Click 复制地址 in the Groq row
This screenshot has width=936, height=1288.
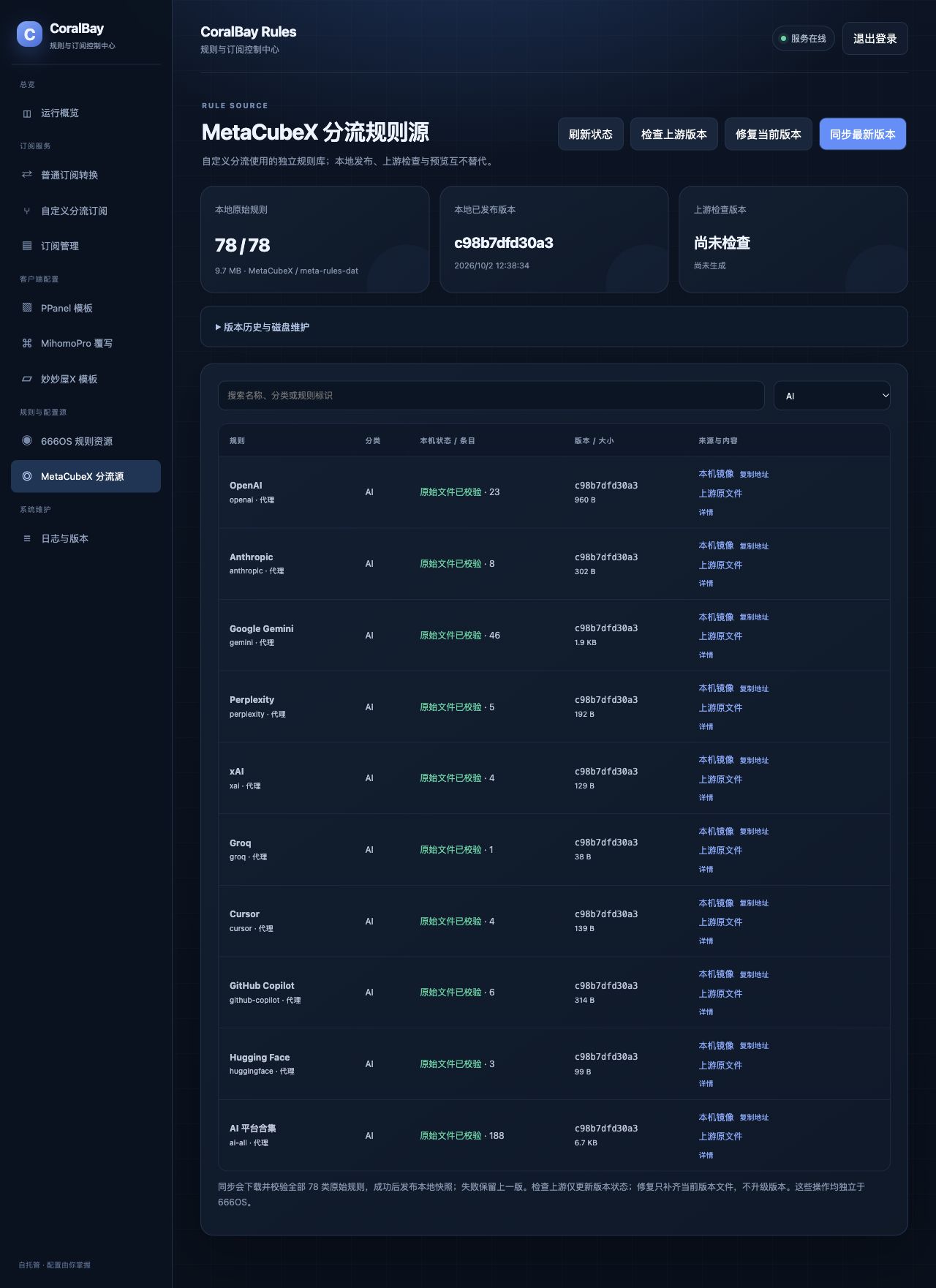point(754,832)
